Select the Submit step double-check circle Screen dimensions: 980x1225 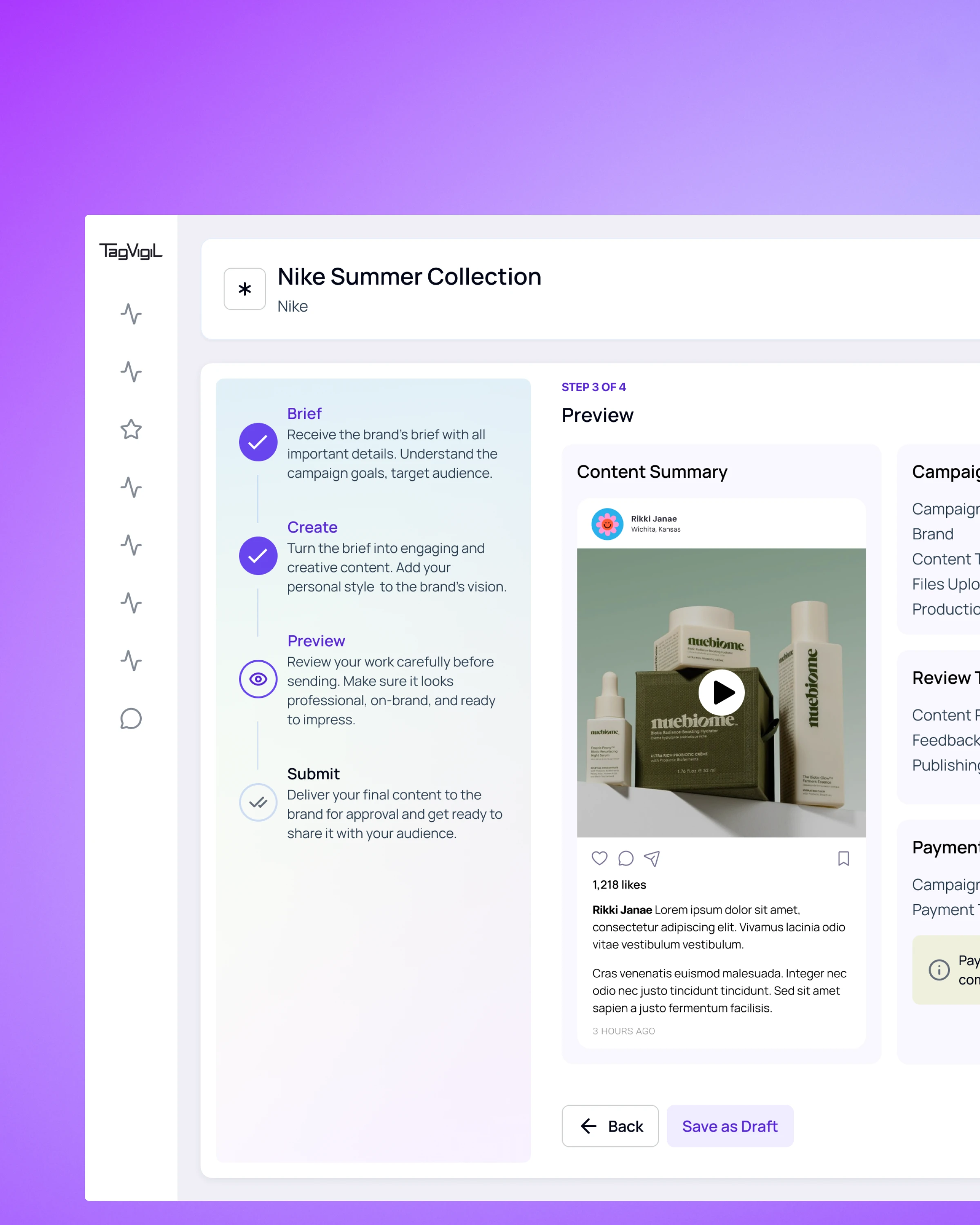(258, 802)
